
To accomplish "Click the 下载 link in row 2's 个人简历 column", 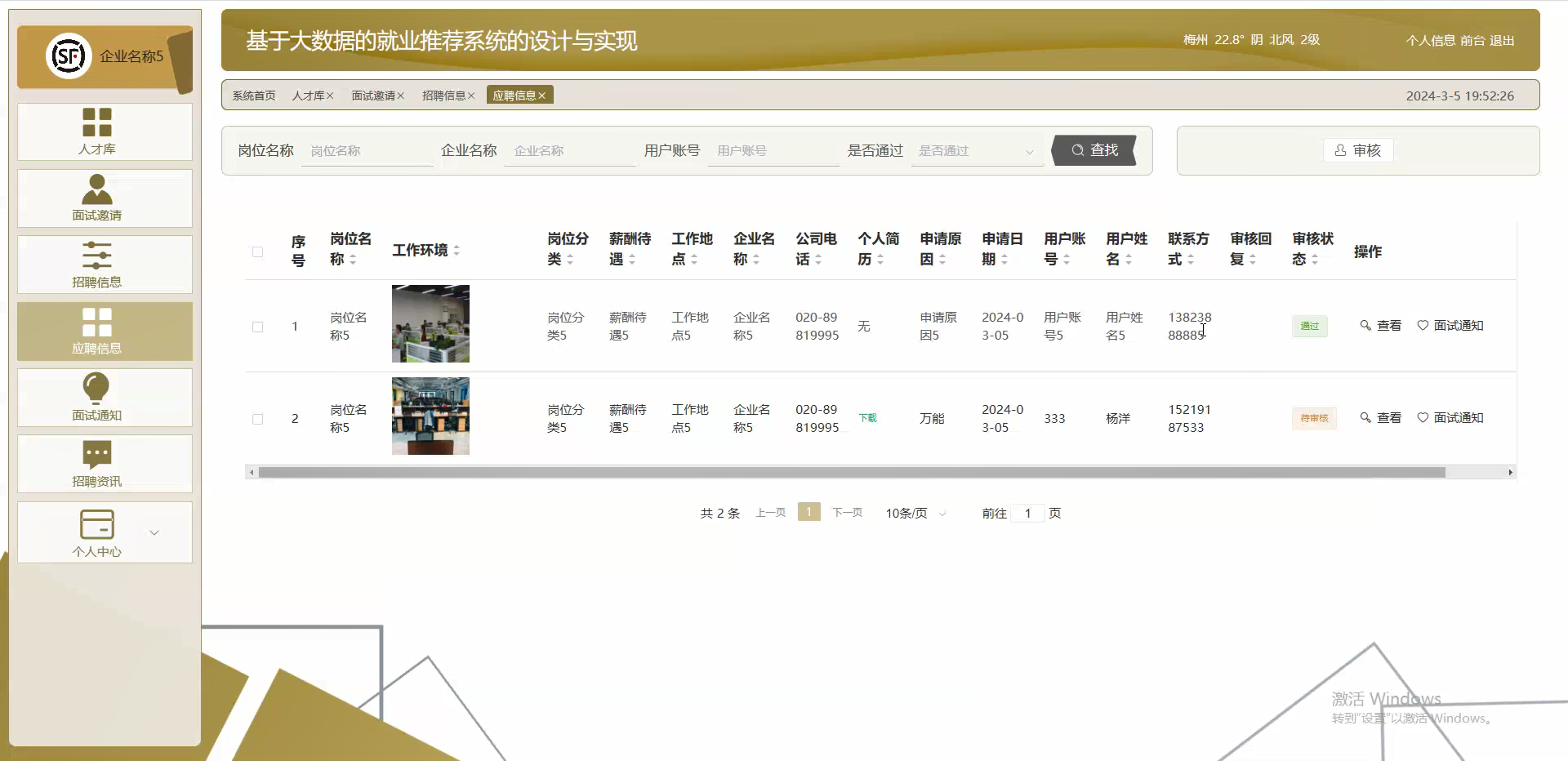I will point(868,417).
